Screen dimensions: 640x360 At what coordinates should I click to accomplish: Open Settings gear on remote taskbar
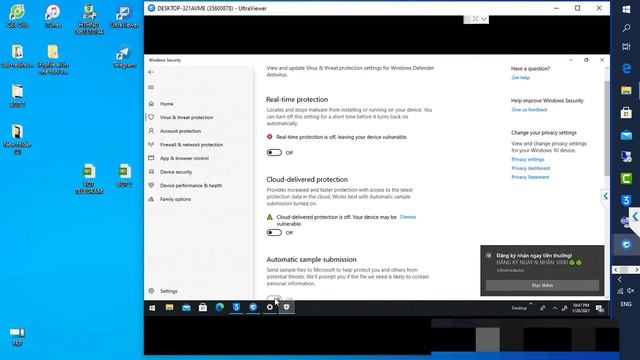point(270,307)
